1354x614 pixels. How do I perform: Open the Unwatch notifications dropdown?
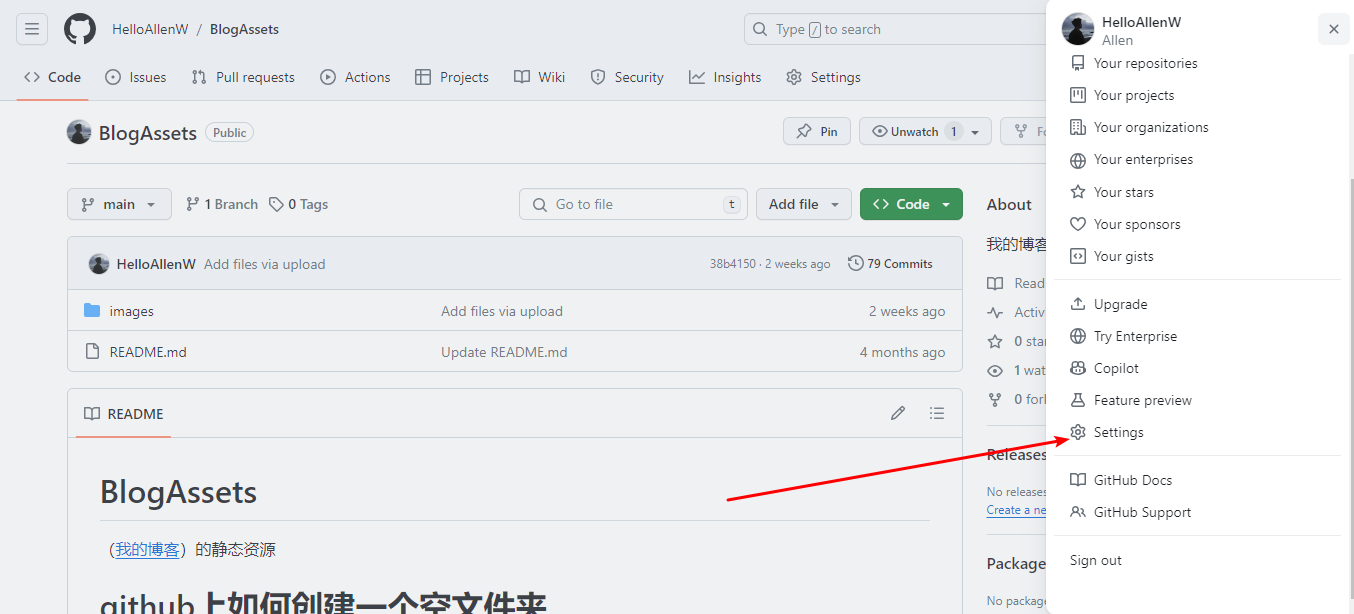pyautogui.click(x=925, y=131)
